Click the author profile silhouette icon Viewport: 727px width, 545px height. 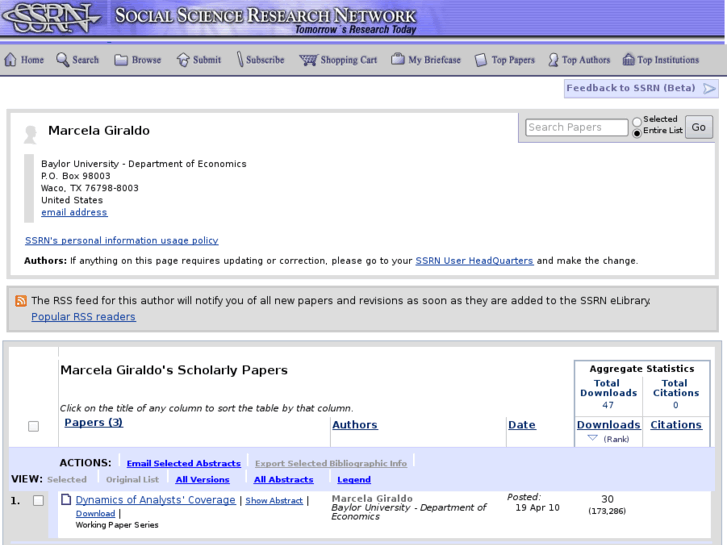click(x=30, y=135)
